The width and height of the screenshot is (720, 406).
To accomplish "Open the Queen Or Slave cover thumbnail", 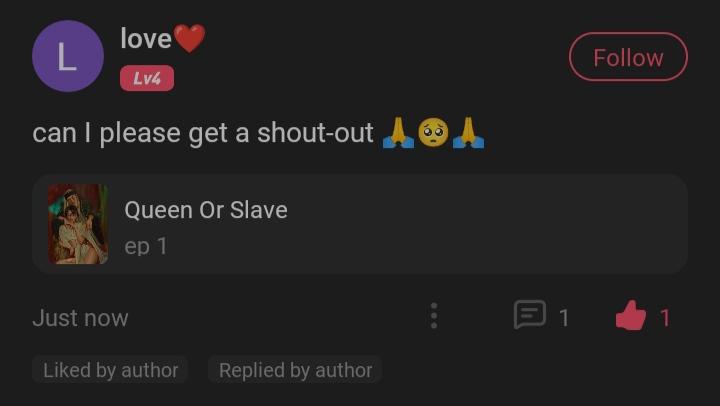I will point(79,224).
